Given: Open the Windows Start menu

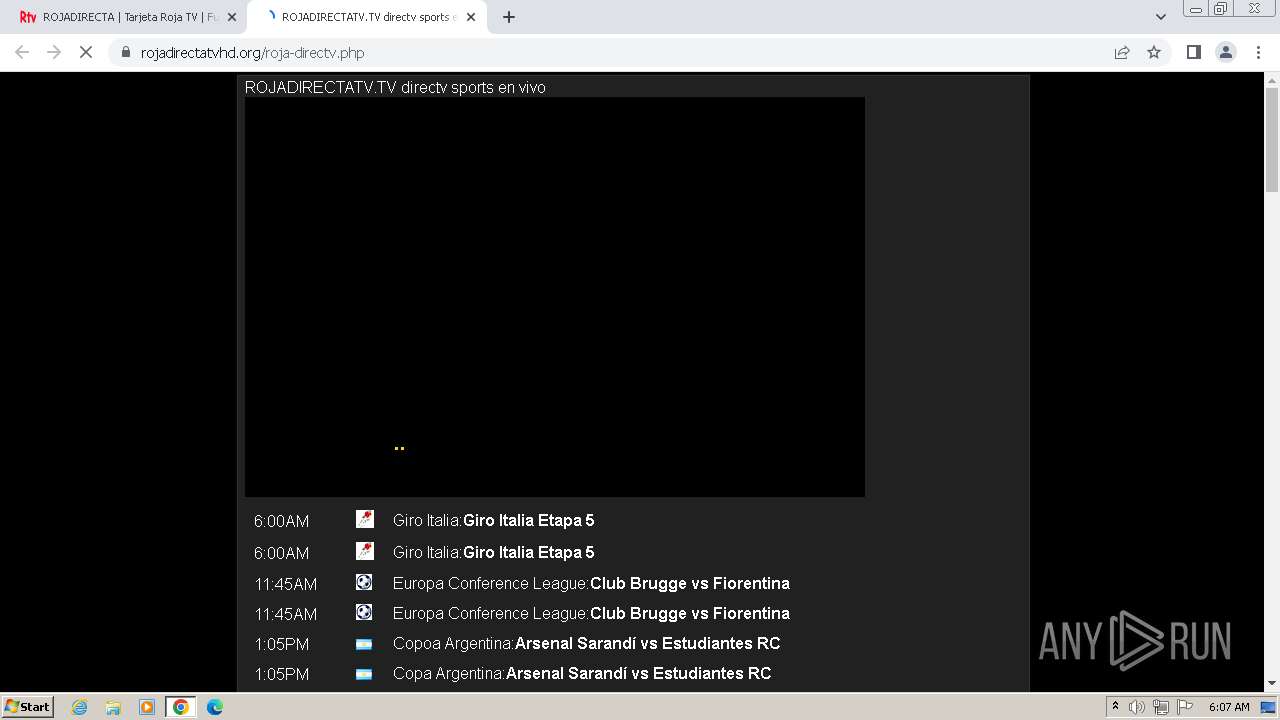Looking at the screenshot, I should (27, 706).
